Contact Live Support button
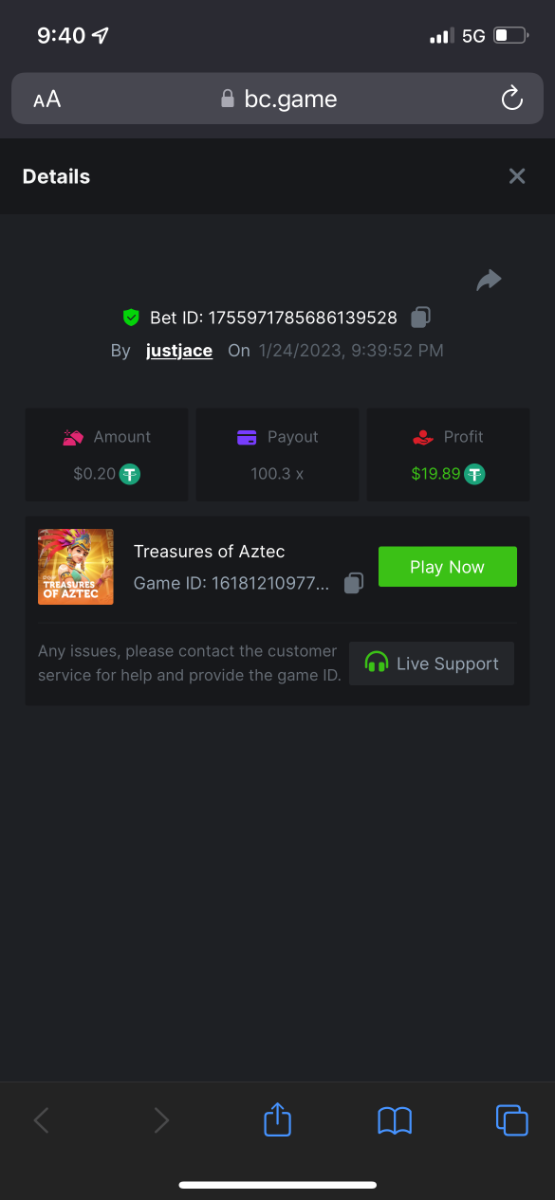 coord(432,664)
